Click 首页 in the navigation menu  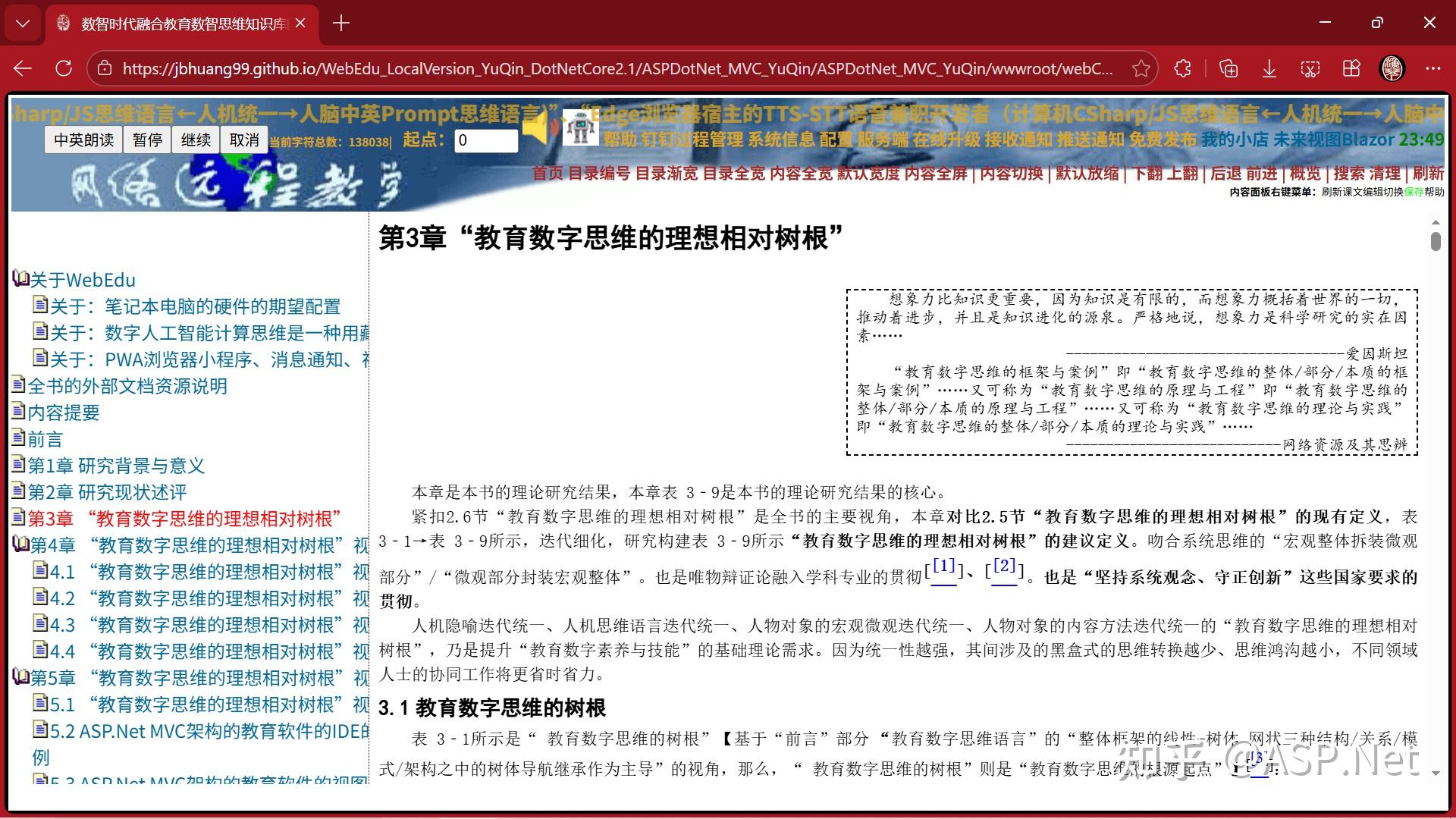coord(548,174)
